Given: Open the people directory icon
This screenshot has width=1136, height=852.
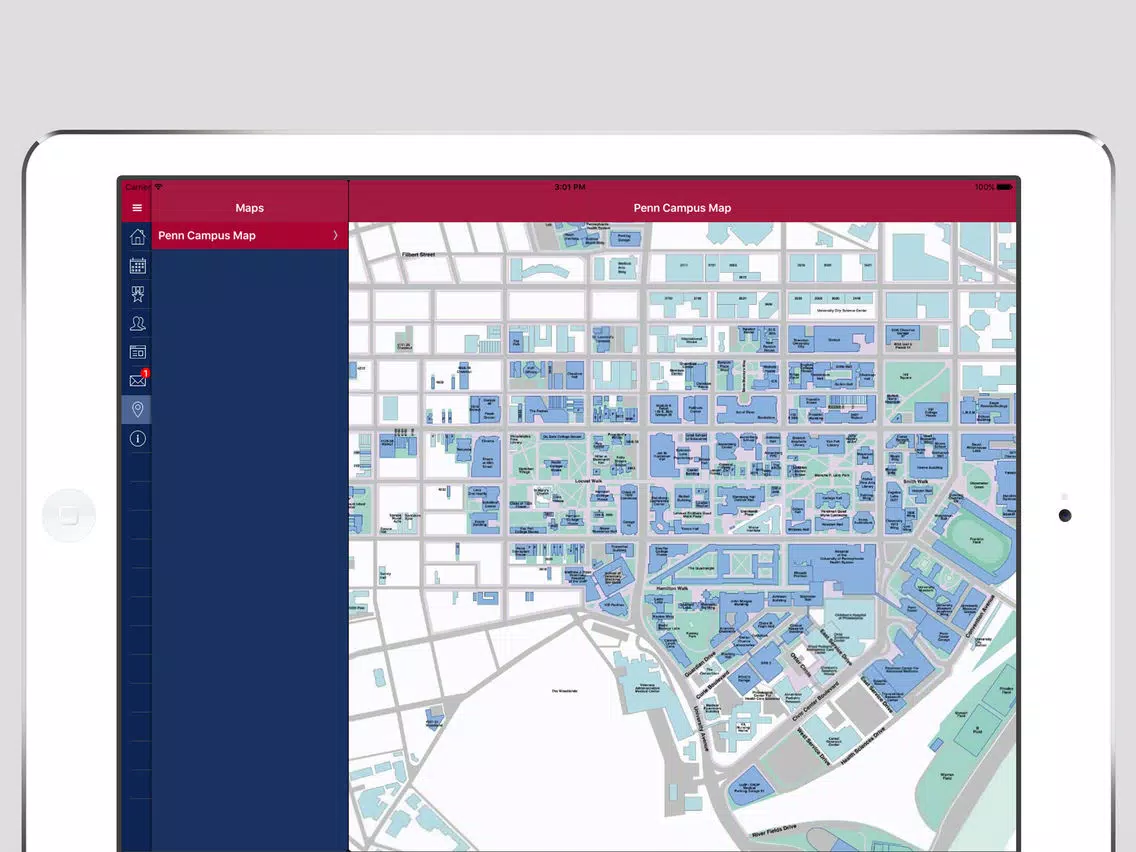Looking at the screenshot, I should tap(137, 323).
